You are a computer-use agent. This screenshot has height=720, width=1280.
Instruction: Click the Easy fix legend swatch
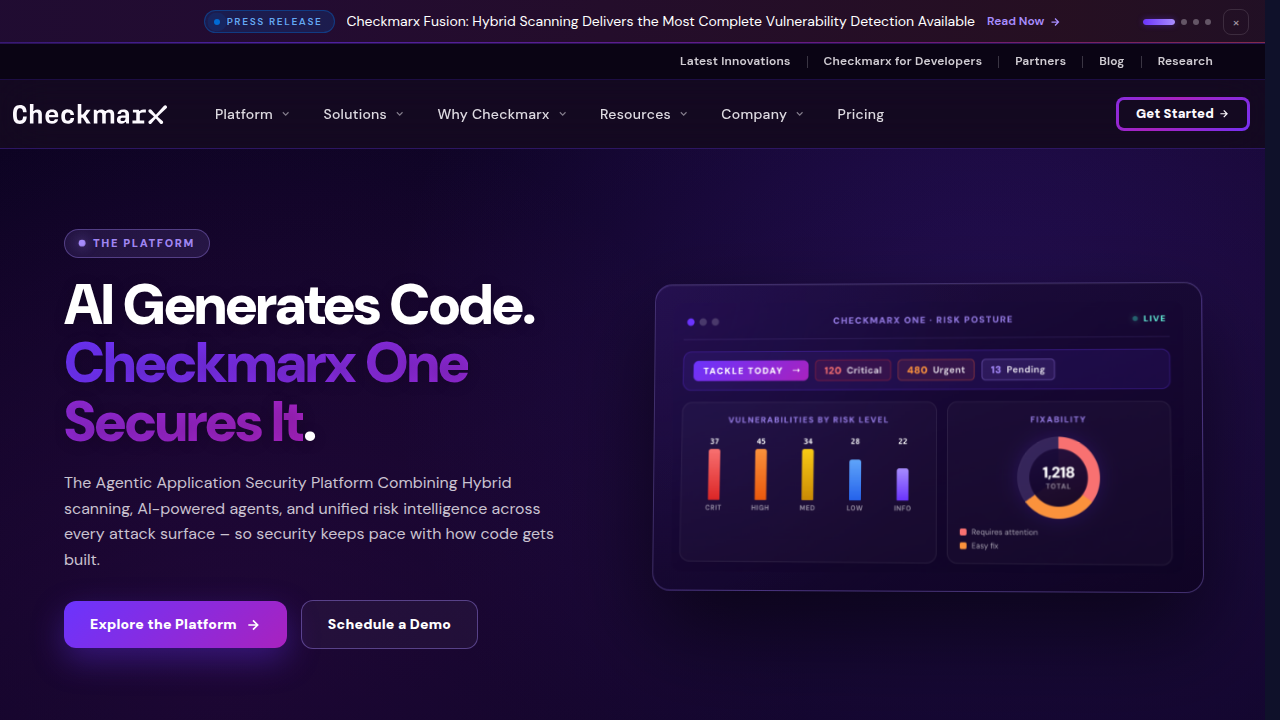tap(963, 546)
